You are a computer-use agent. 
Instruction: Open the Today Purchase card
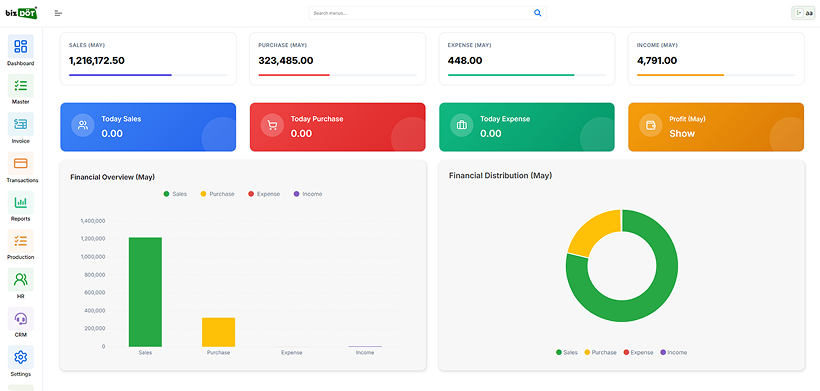(x=337, y=127)
